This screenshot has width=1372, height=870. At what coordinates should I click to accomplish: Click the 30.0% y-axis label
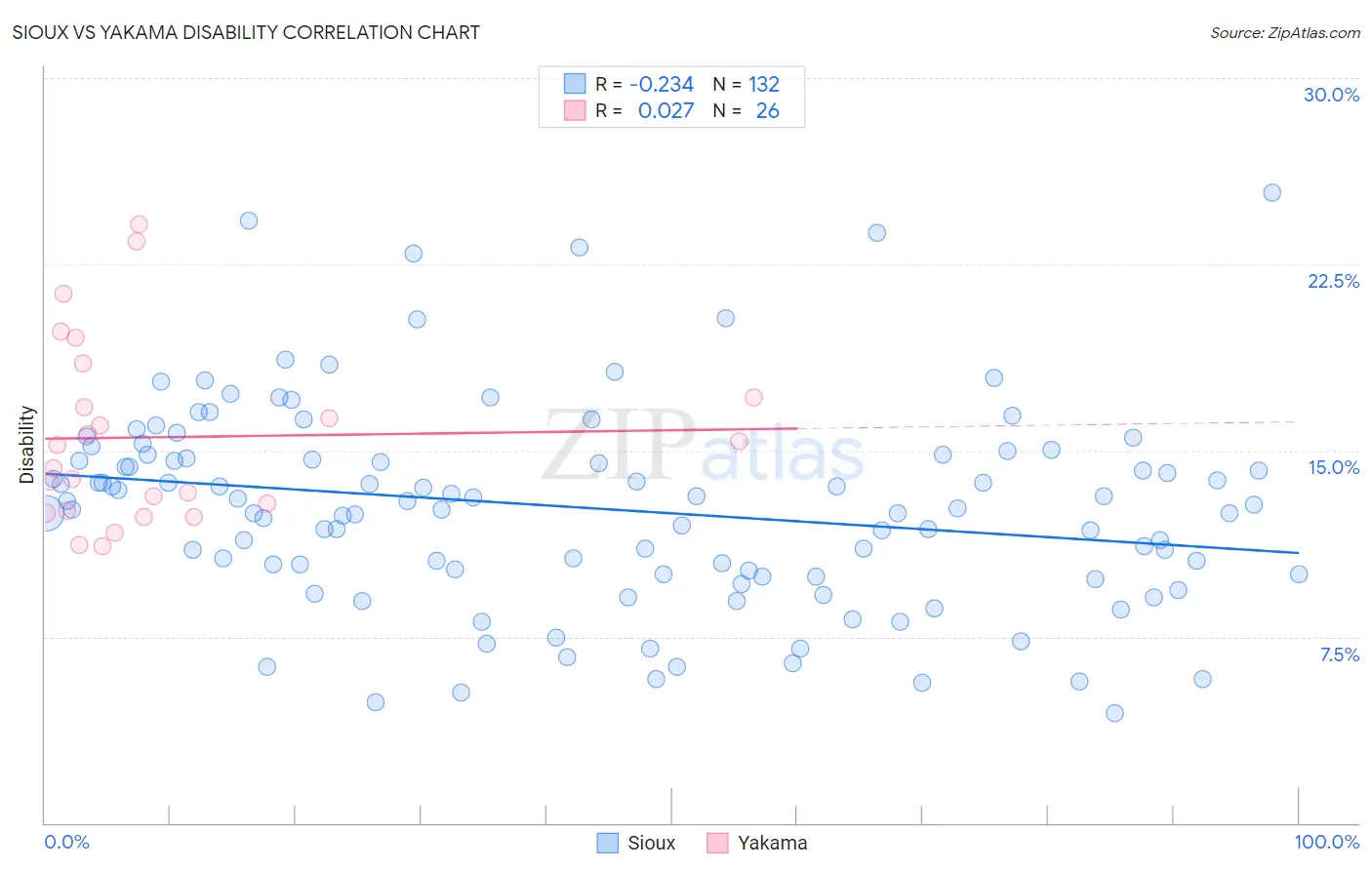tap(1331, 95)
